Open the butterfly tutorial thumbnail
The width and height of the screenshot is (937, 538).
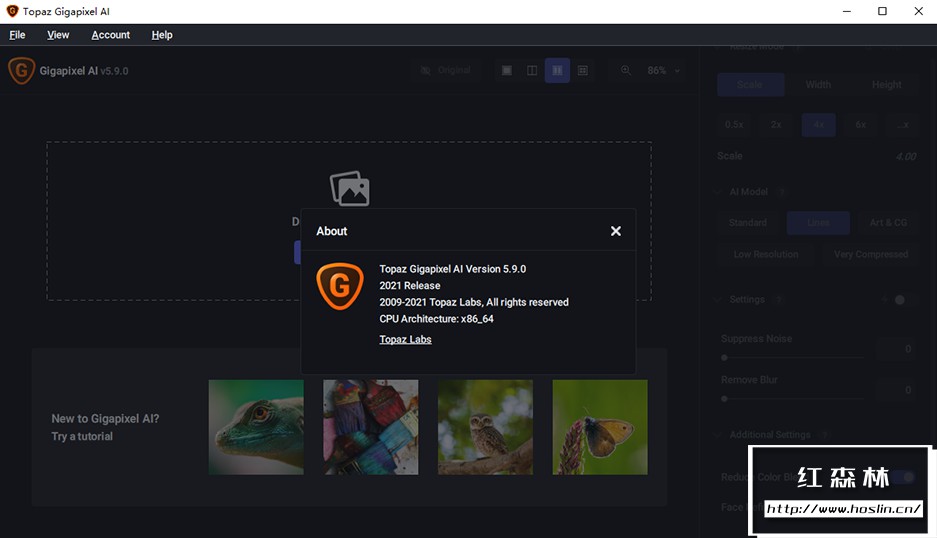[600, 427]
